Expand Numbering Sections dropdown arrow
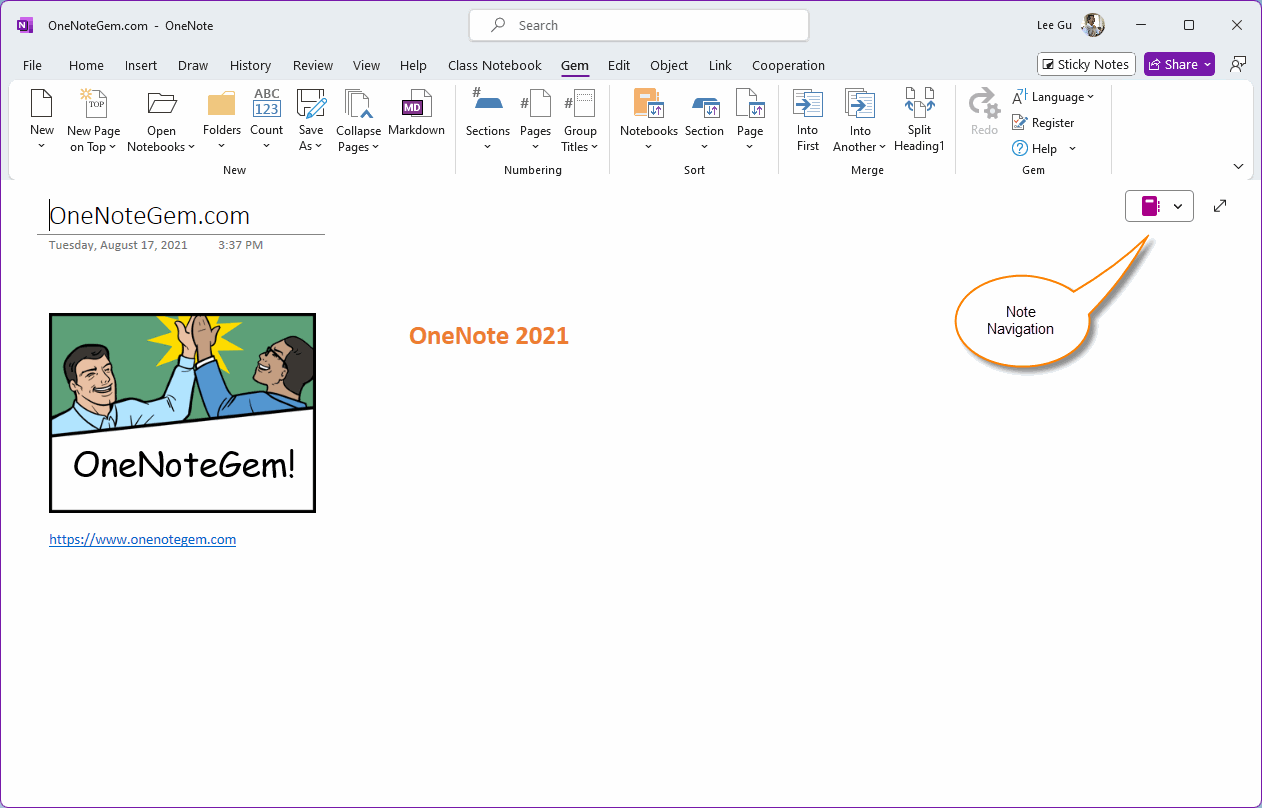The image size is (1262, 808). [487, 146]
